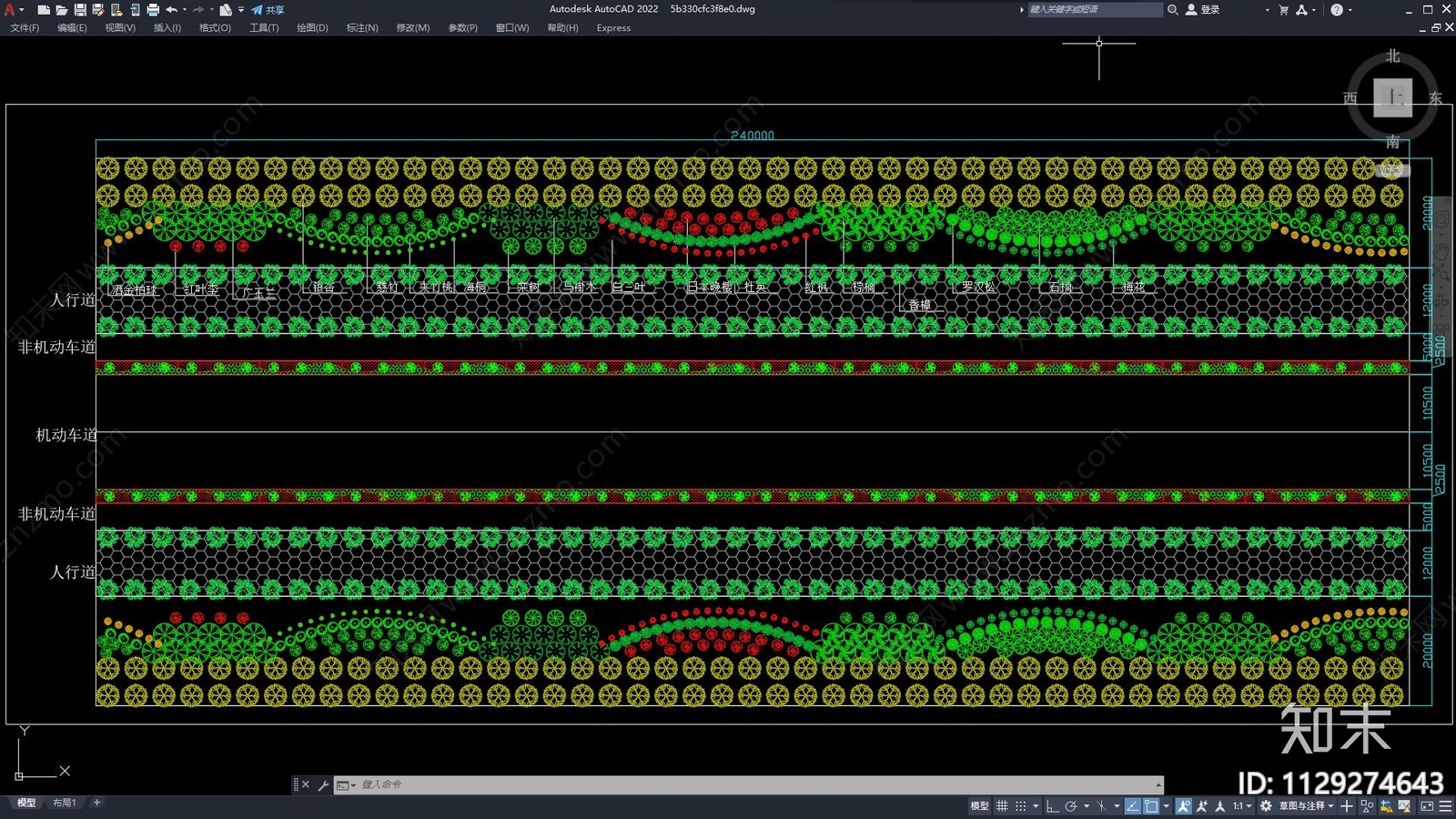Screen dimensions: 1456x819
Task: Open the 视图(V) menu
Action: coord(120,28)
